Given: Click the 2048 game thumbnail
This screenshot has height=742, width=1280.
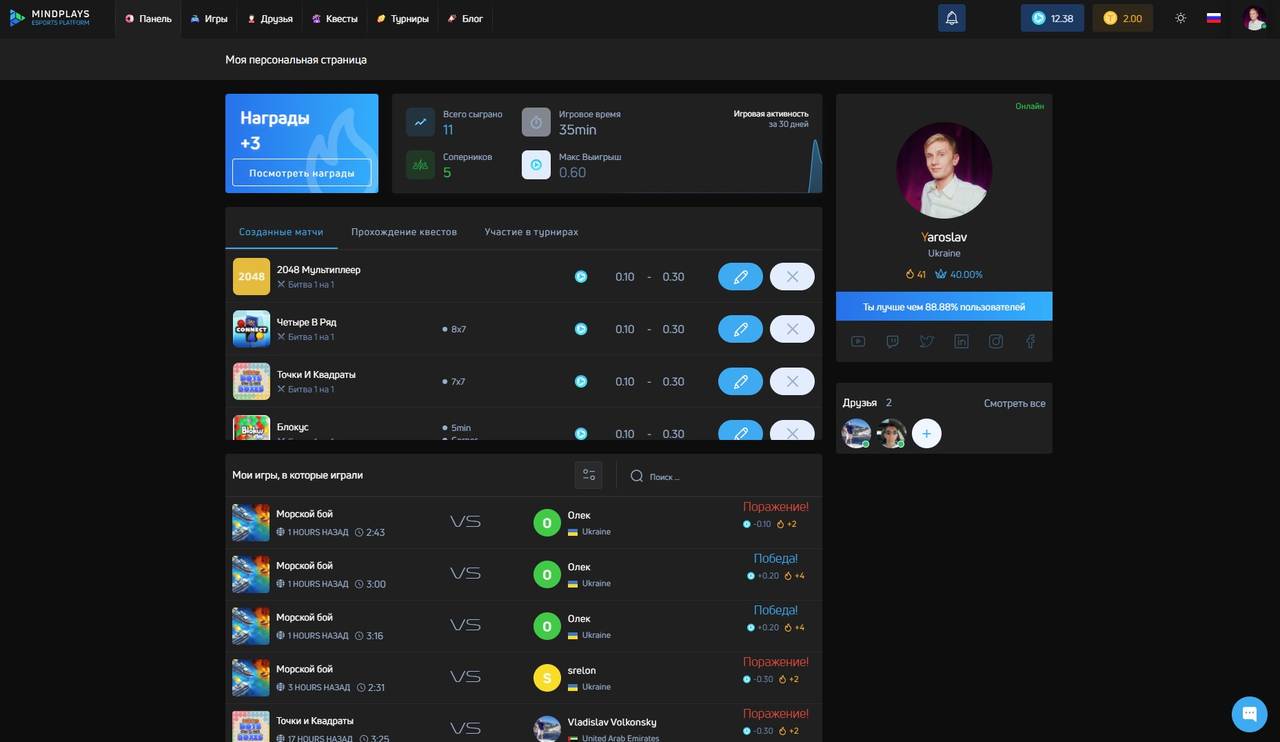Looking at the screenshot, I should click(x=251, y=277).
